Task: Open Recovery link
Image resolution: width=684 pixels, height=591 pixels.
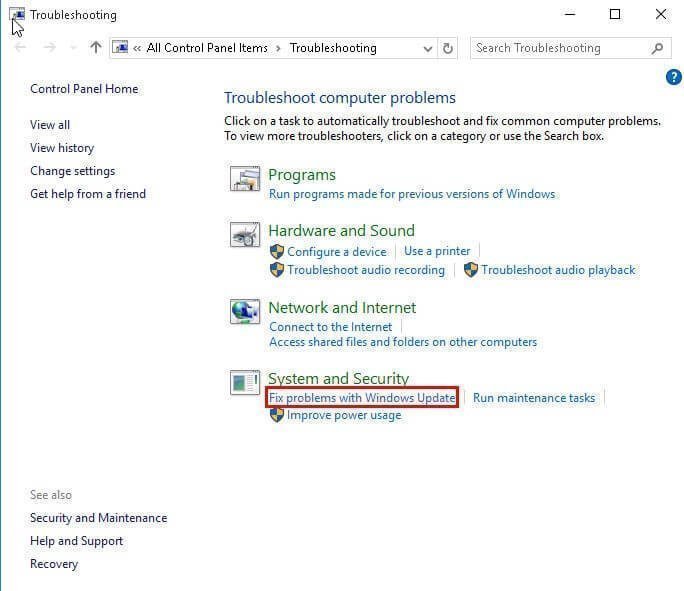Action: (x=54, y=564)
